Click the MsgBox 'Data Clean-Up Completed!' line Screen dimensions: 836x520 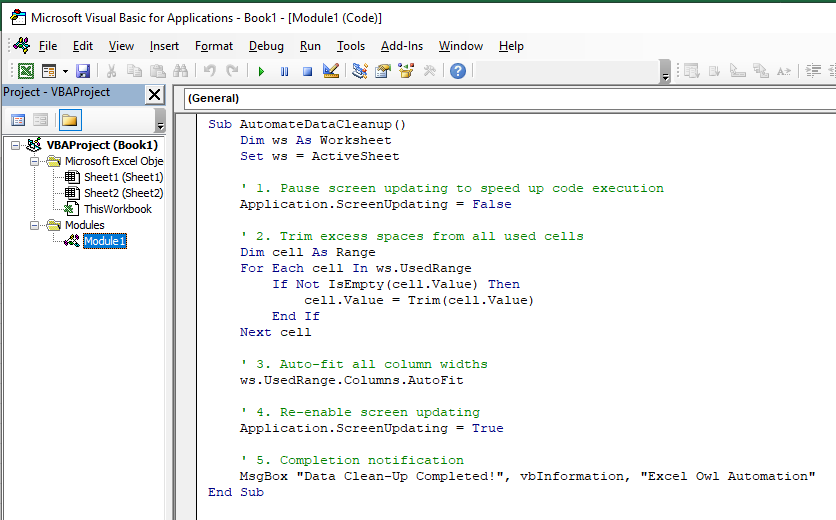(527, 476)
